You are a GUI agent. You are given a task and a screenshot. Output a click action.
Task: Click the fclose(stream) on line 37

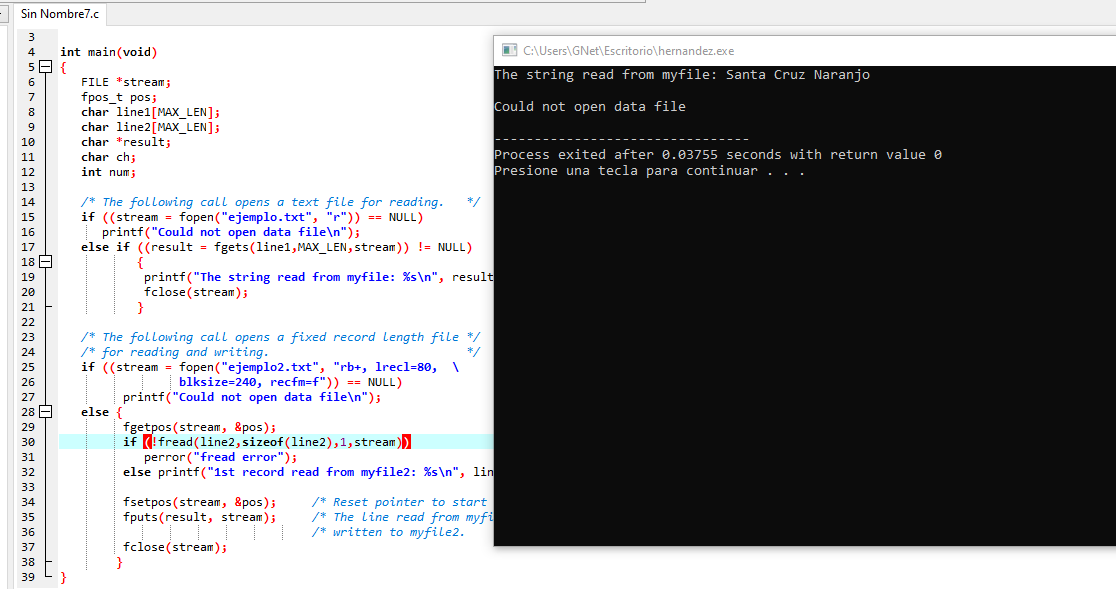coord(175,546)
